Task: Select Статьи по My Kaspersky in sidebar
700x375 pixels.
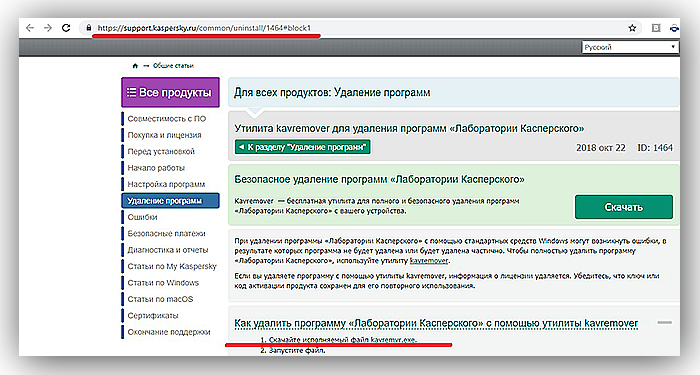Action: (172, 267)
